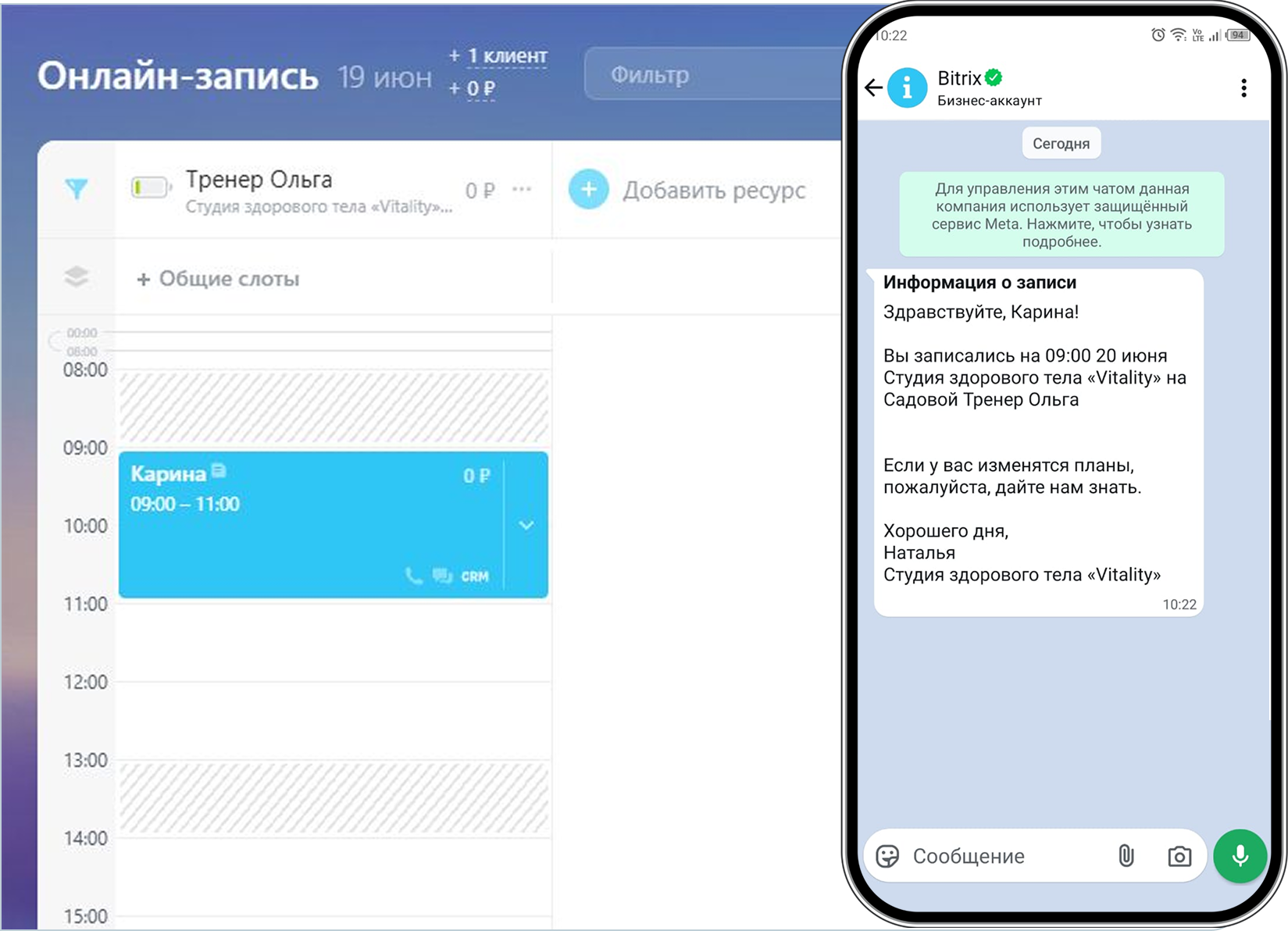Tap the camera icon in the message bar
The width and height of the screenshot is (1288, 931).
[x=1179, y=856]
